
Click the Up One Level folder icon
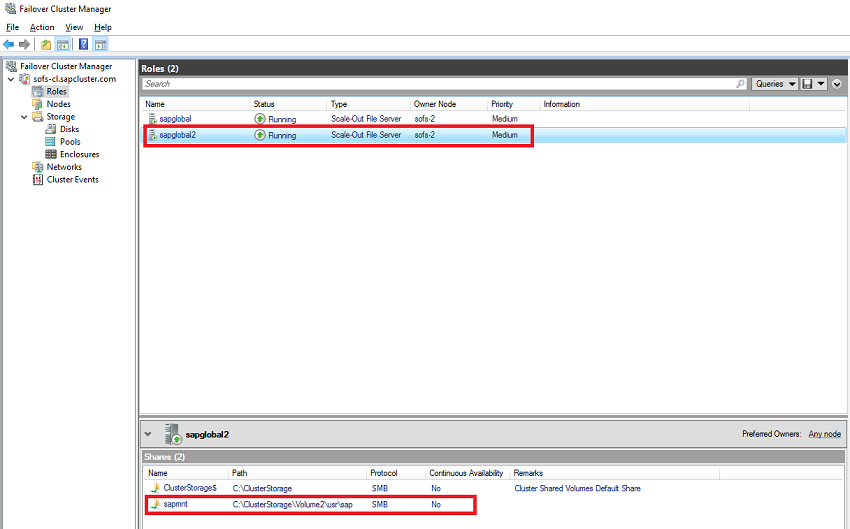point(46,44)
